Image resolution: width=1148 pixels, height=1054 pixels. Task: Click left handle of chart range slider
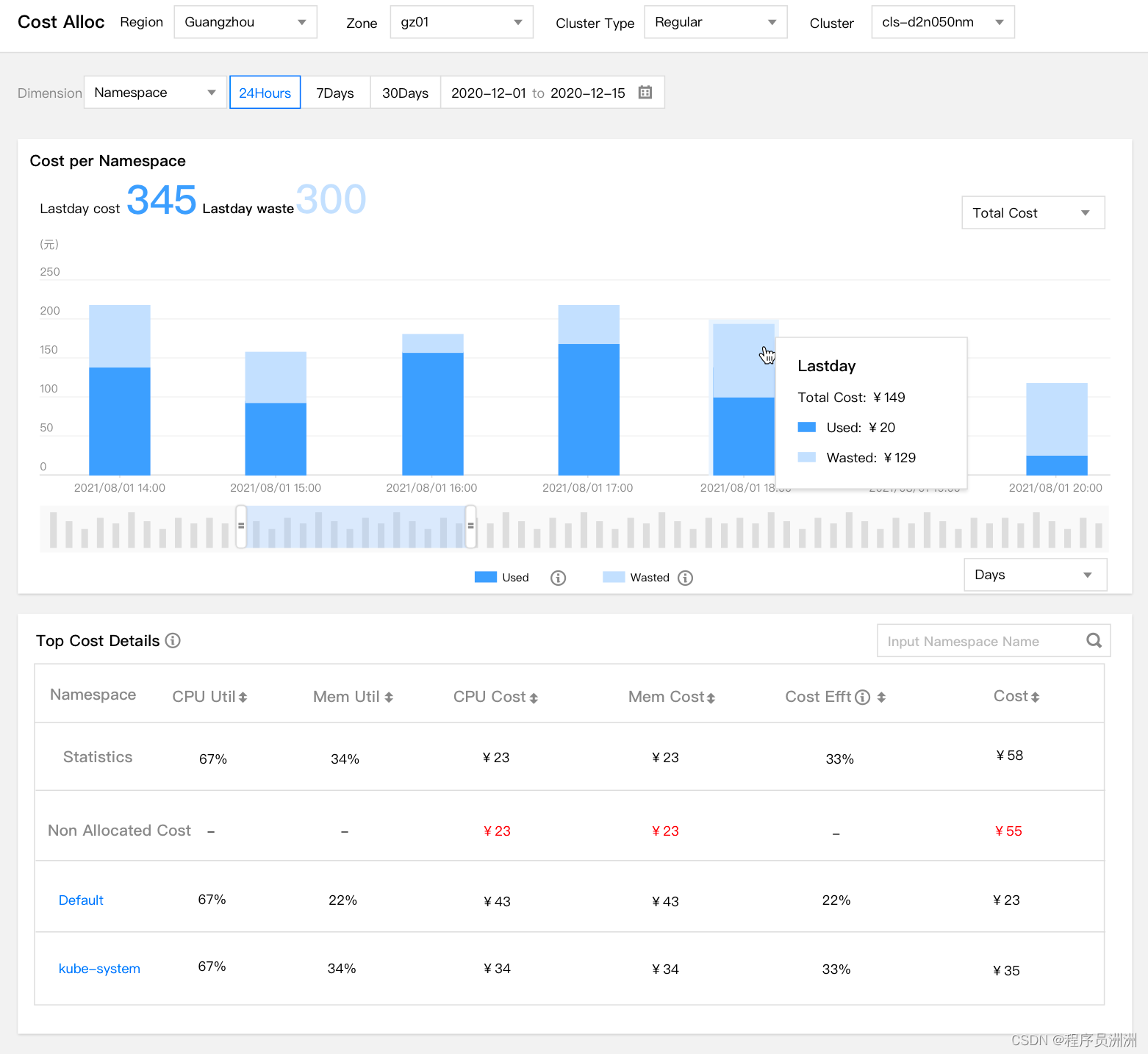tap(241, 526)
